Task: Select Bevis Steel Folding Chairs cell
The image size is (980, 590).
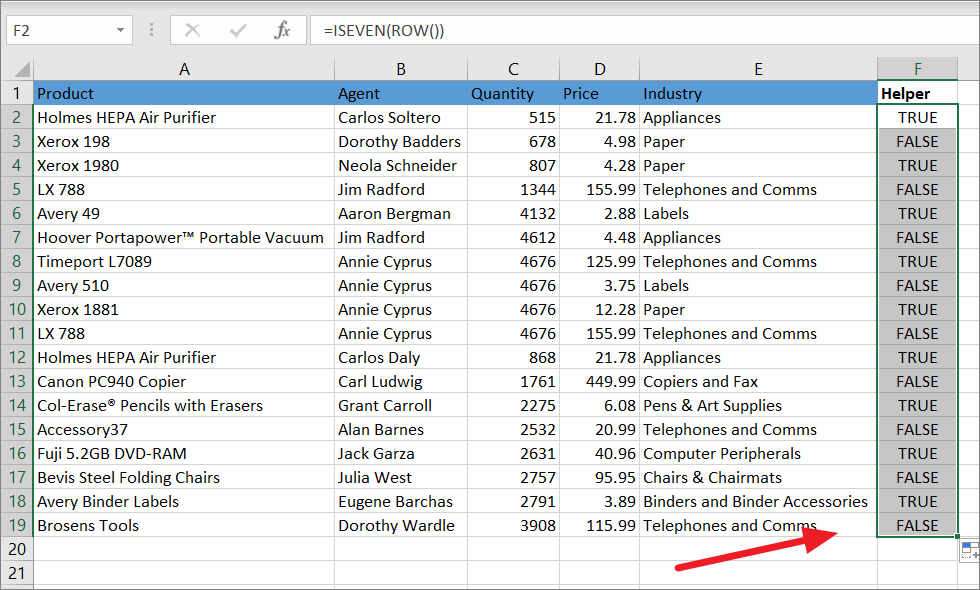Action: click(184, 478)
